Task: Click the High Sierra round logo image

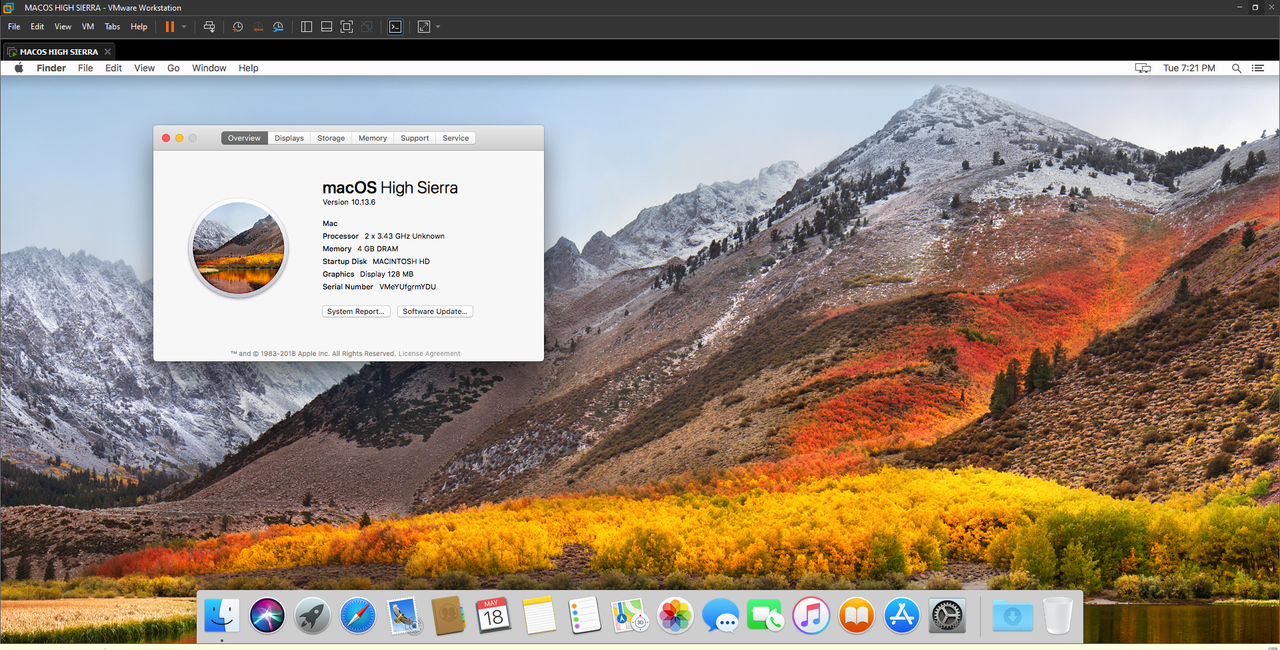Action: [x=238, y=248]
